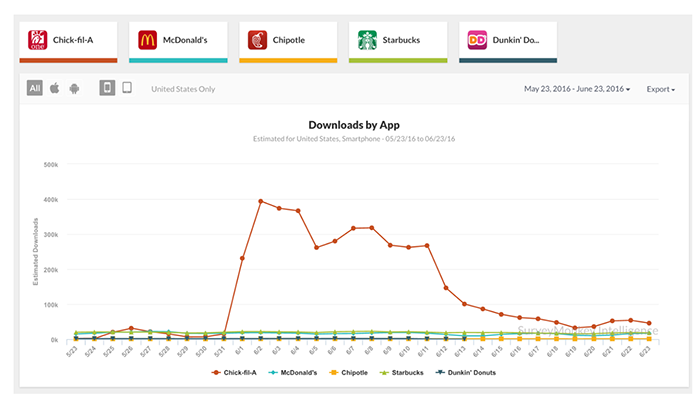Click the Chick-fil-A data point on 6/5

tap(317, 247)
